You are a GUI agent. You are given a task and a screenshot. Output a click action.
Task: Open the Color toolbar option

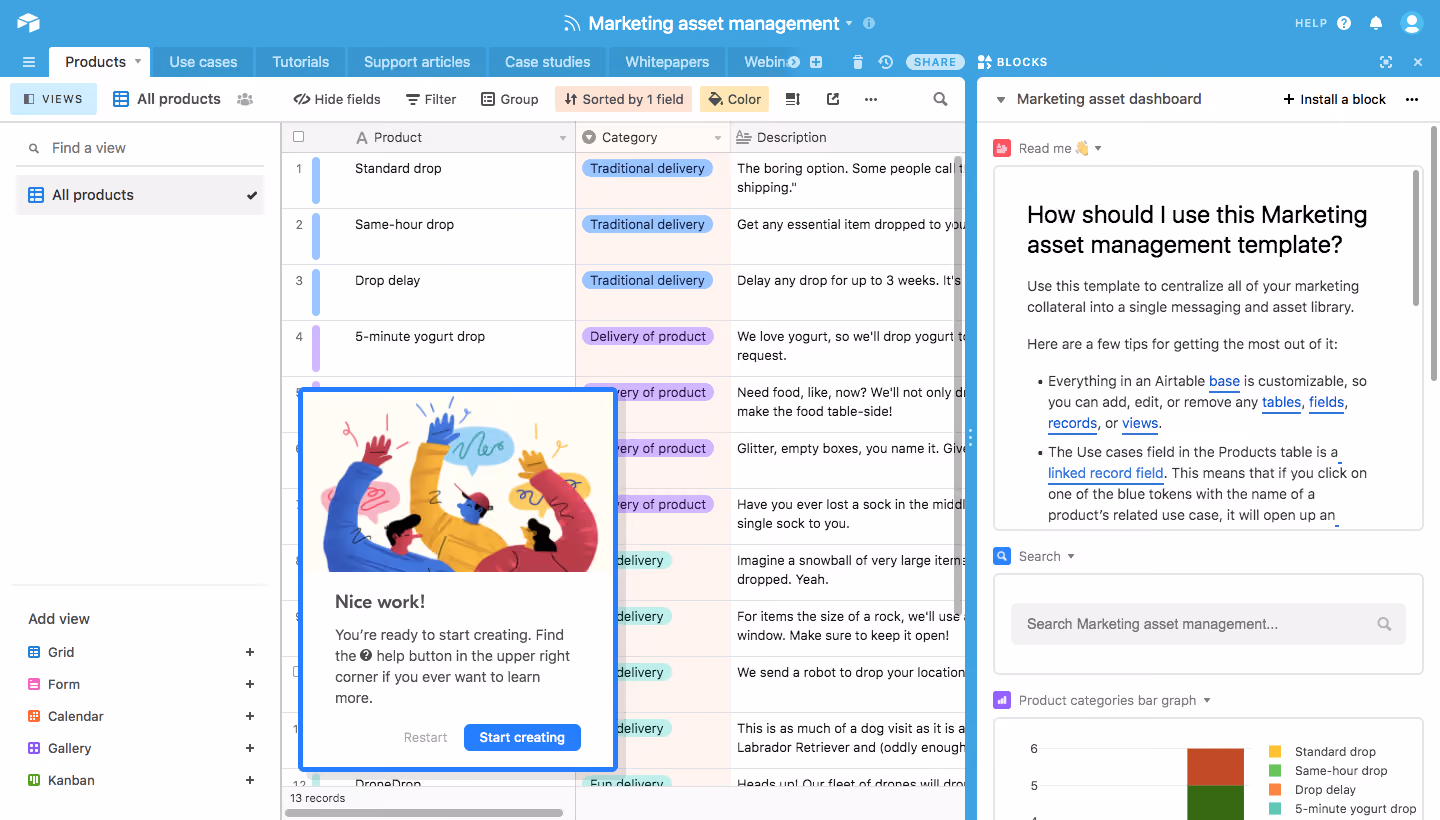click(x=734, y=99)
